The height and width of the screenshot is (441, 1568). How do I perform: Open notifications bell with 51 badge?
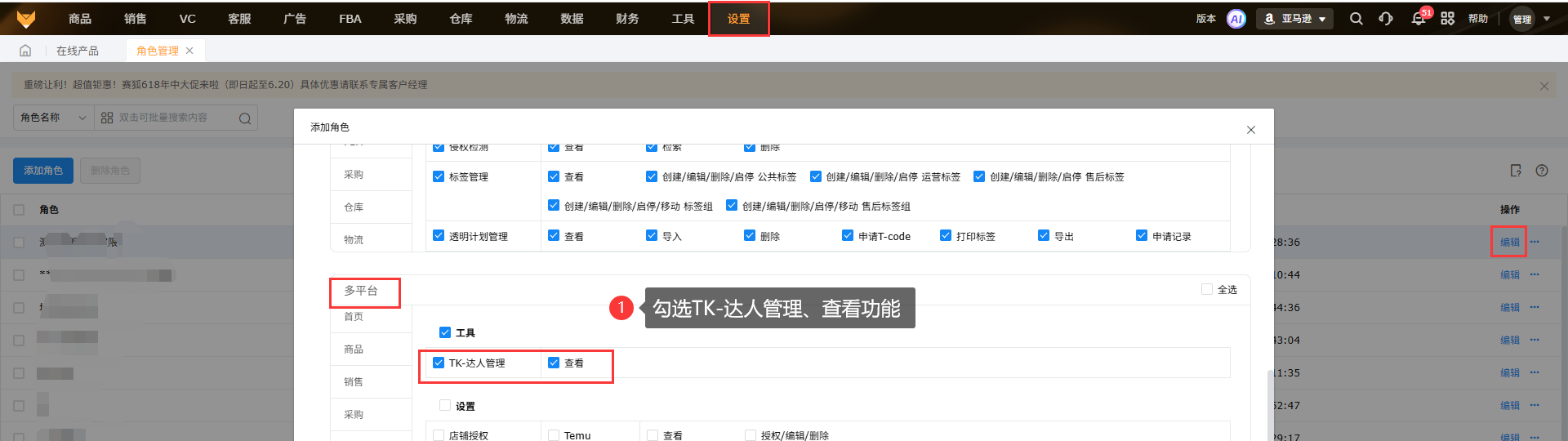pyautogui.click(x=1419, y=19)
